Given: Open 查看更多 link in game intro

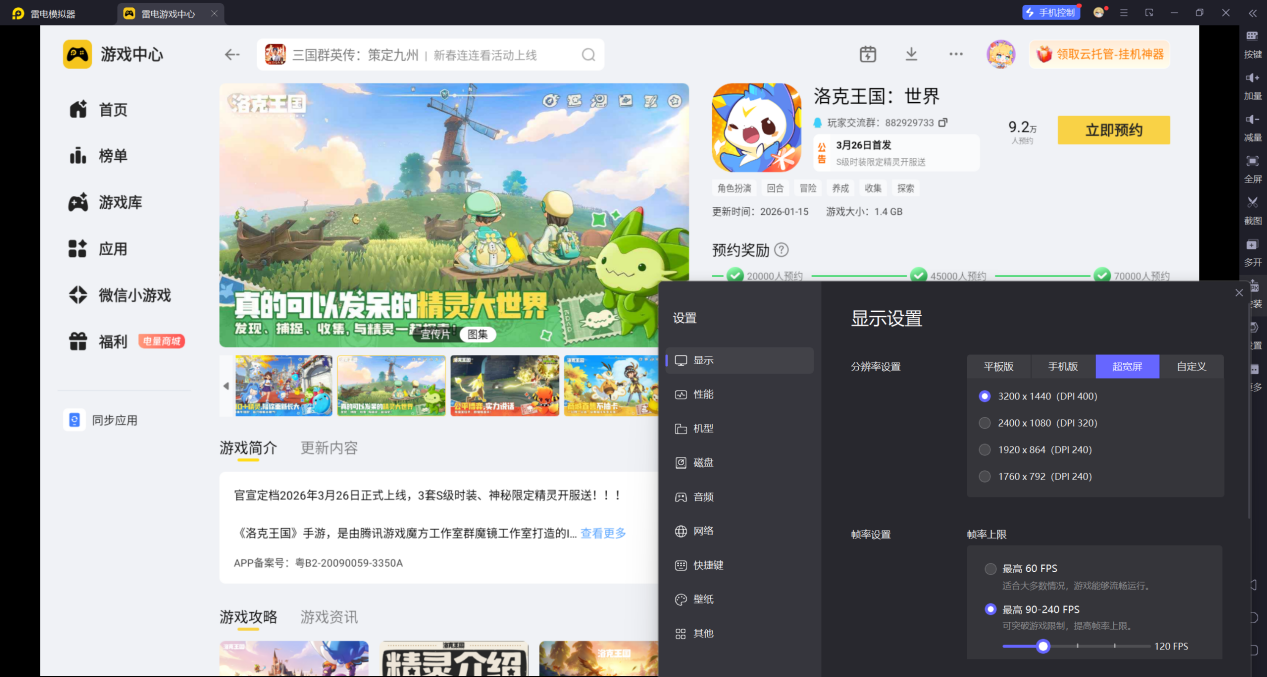Looking at the screenshot, I should (603, 533).
